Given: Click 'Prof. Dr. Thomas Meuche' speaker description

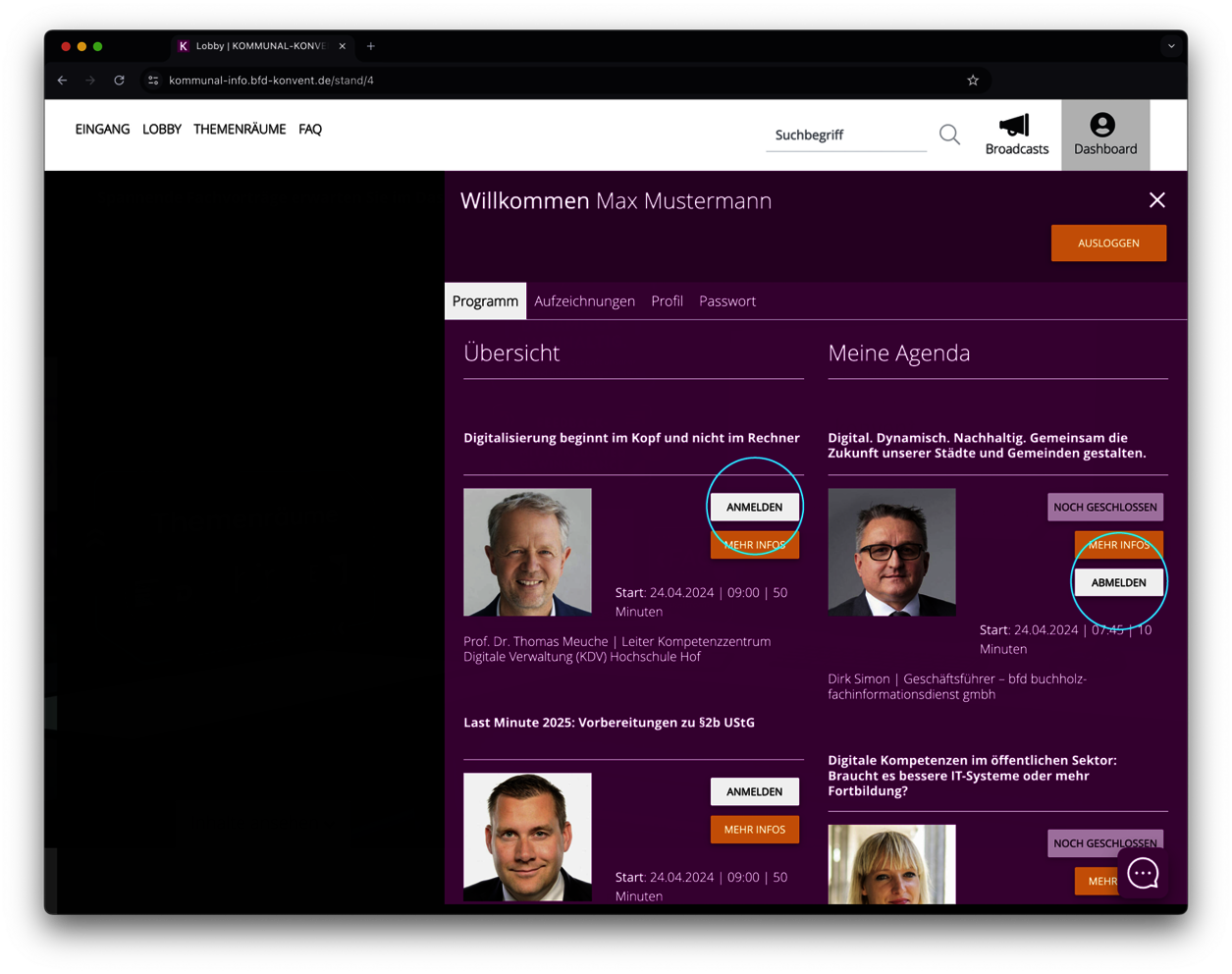Looking at the screenshot, I should coord(617,649).
